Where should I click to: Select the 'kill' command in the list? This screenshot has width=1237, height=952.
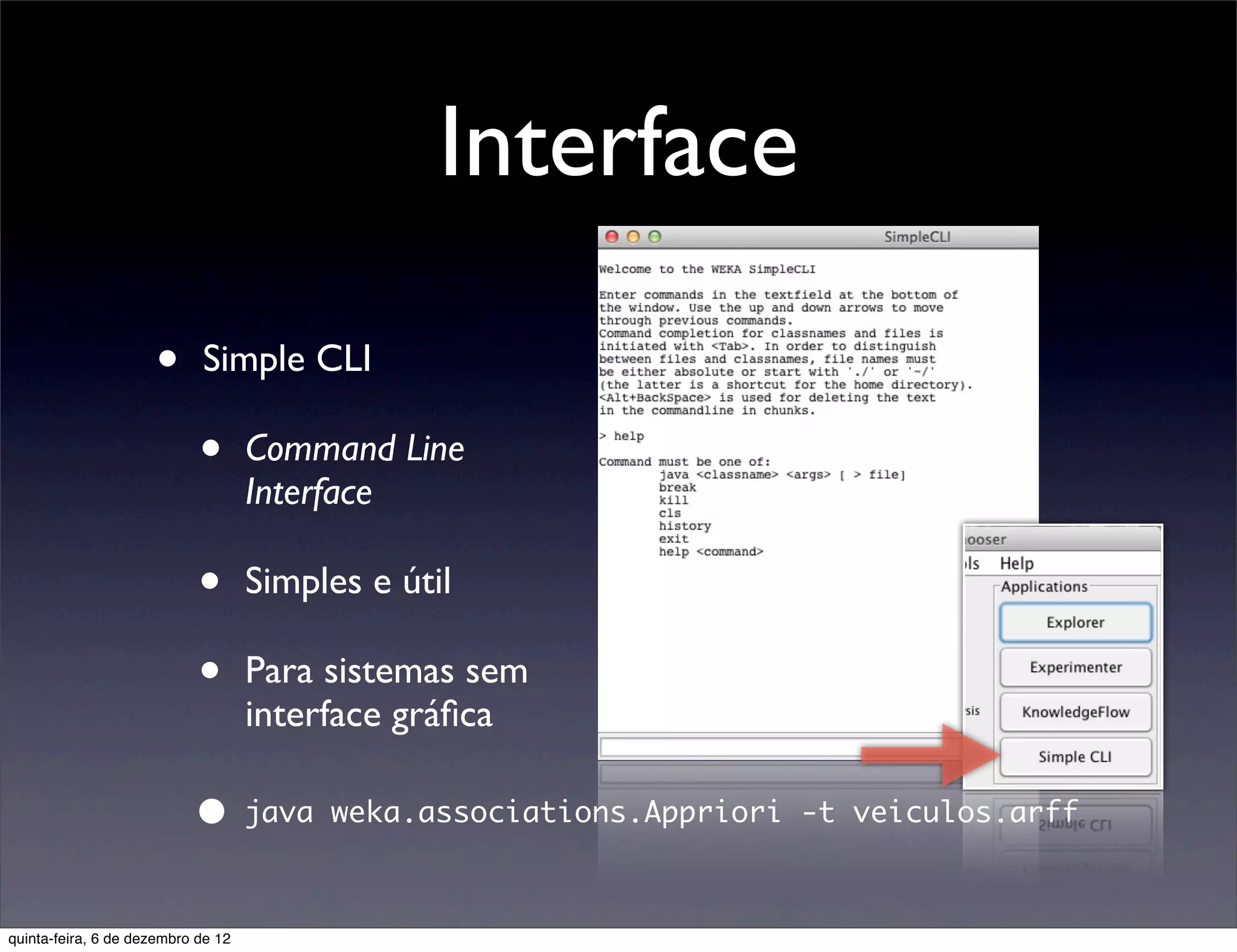point(673,500)
